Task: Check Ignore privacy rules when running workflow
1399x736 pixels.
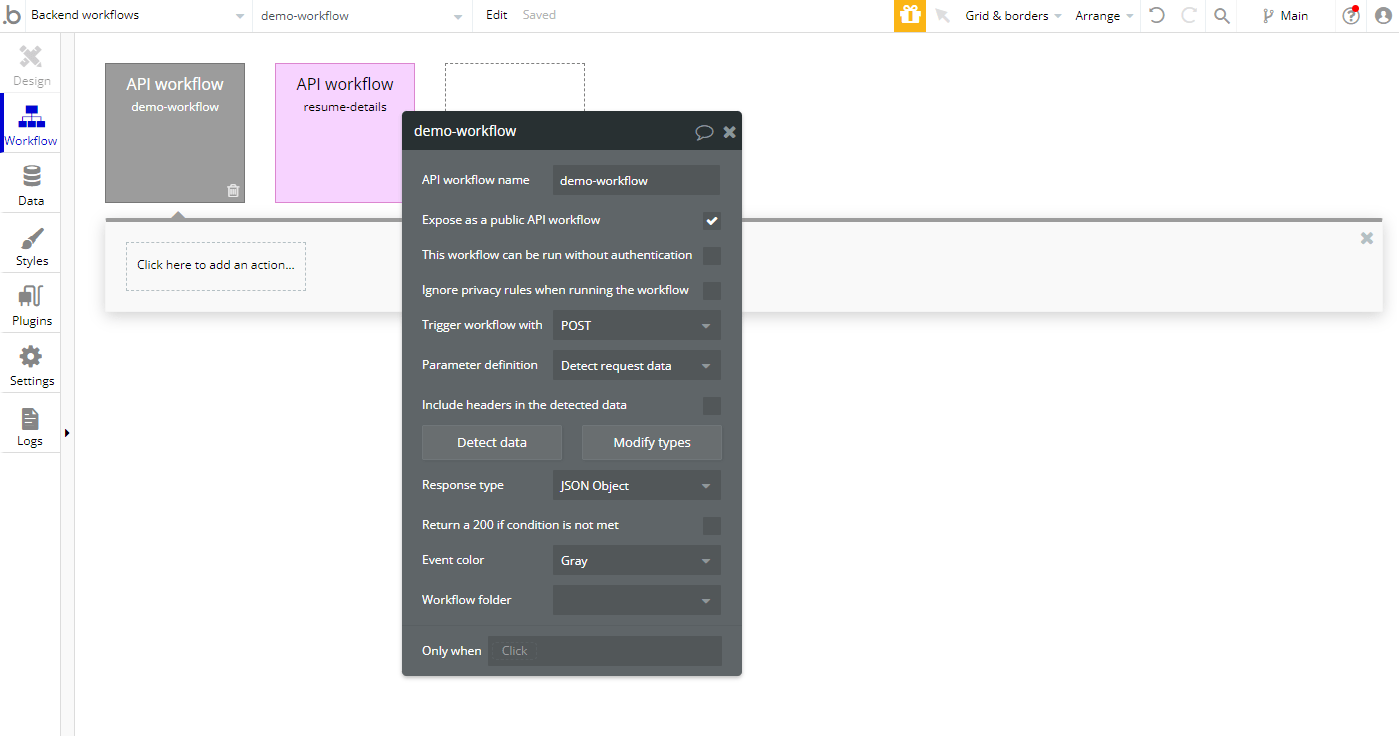Action: click(711, 288)
